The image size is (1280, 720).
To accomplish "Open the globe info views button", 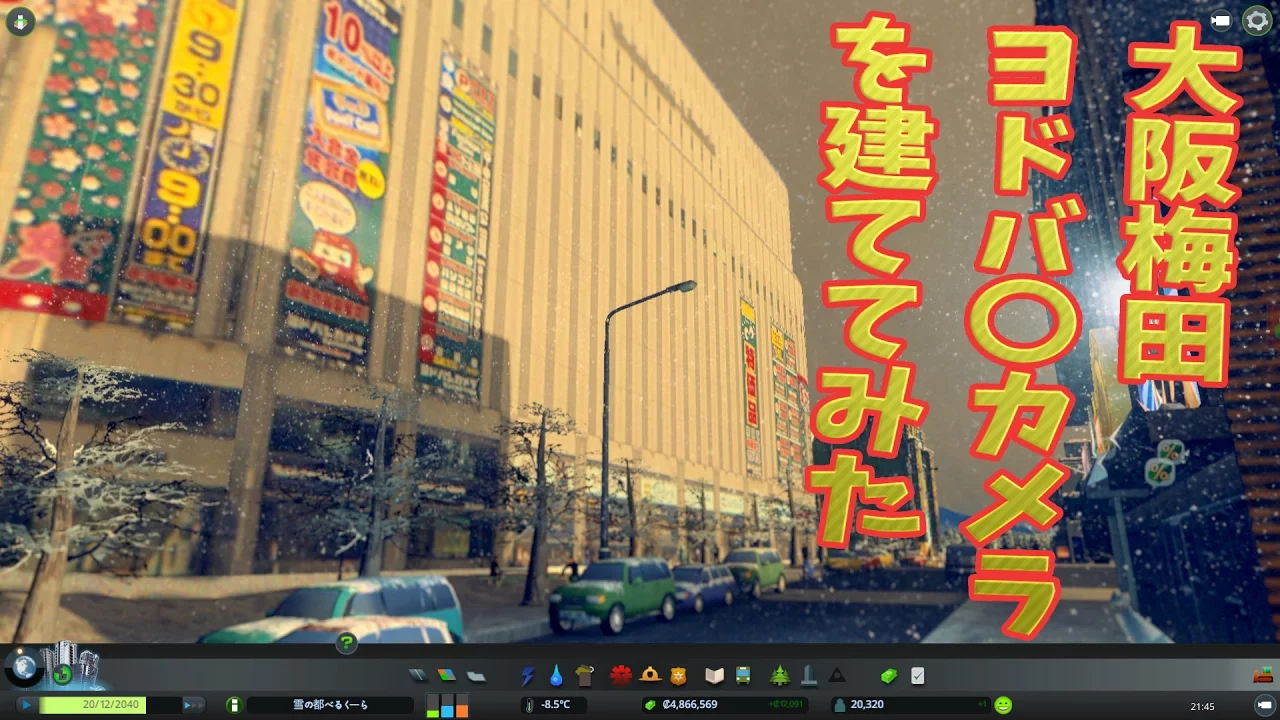I will click(x=22, y=668).
